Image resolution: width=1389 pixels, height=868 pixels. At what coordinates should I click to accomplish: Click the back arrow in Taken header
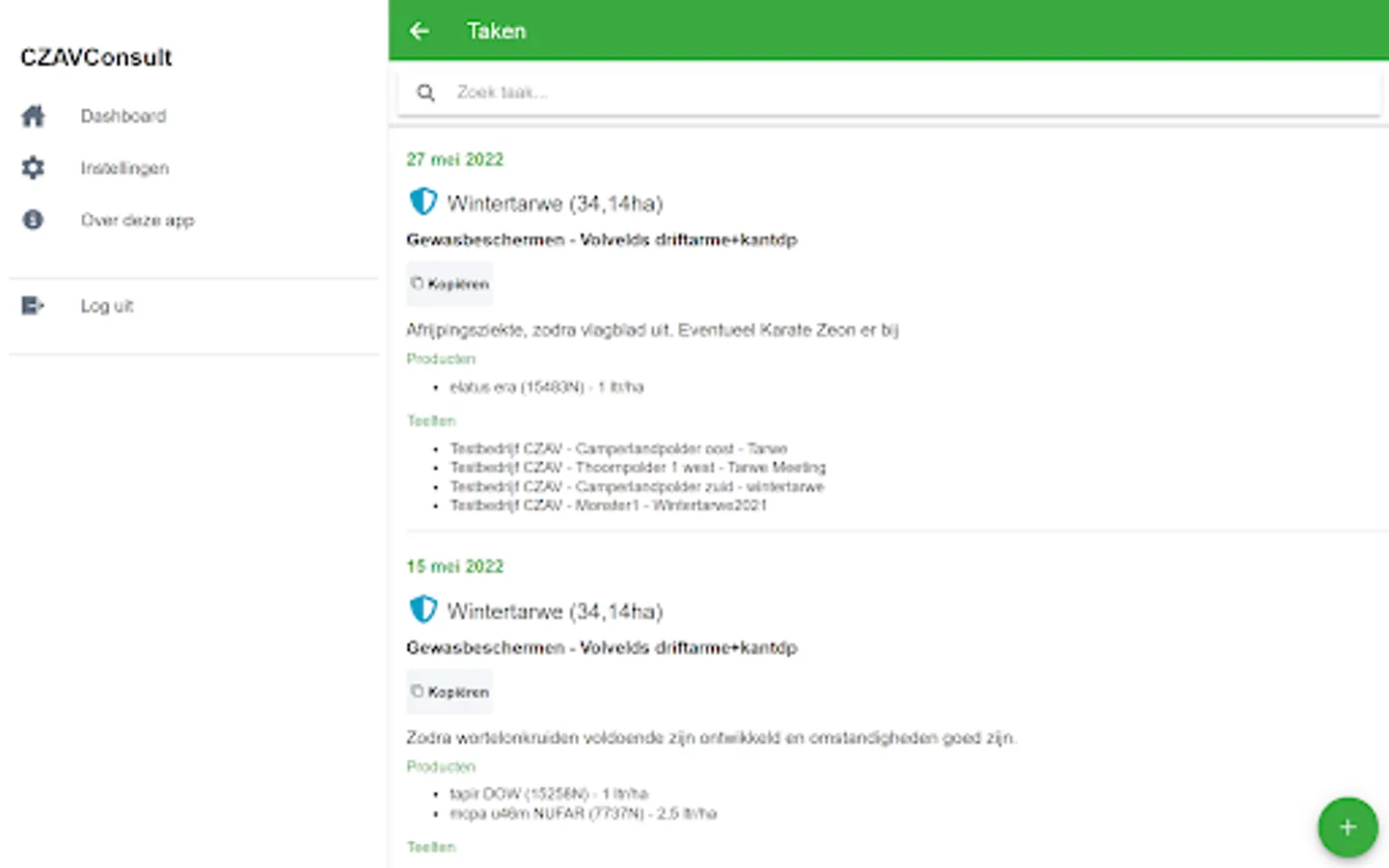(419, 31)
